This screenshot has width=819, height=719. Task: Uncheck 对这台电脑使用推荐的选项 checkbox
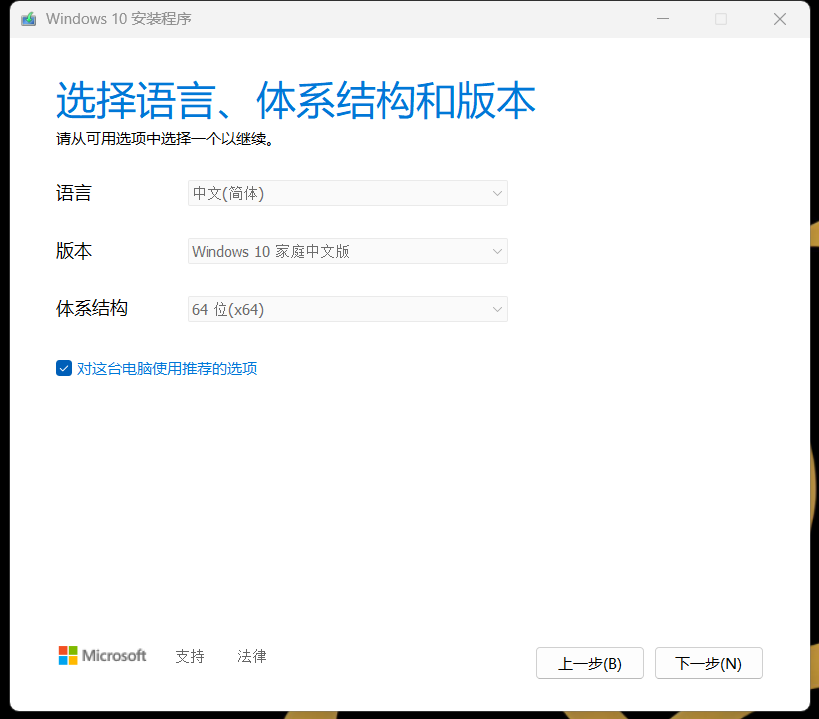coord(64,368)
